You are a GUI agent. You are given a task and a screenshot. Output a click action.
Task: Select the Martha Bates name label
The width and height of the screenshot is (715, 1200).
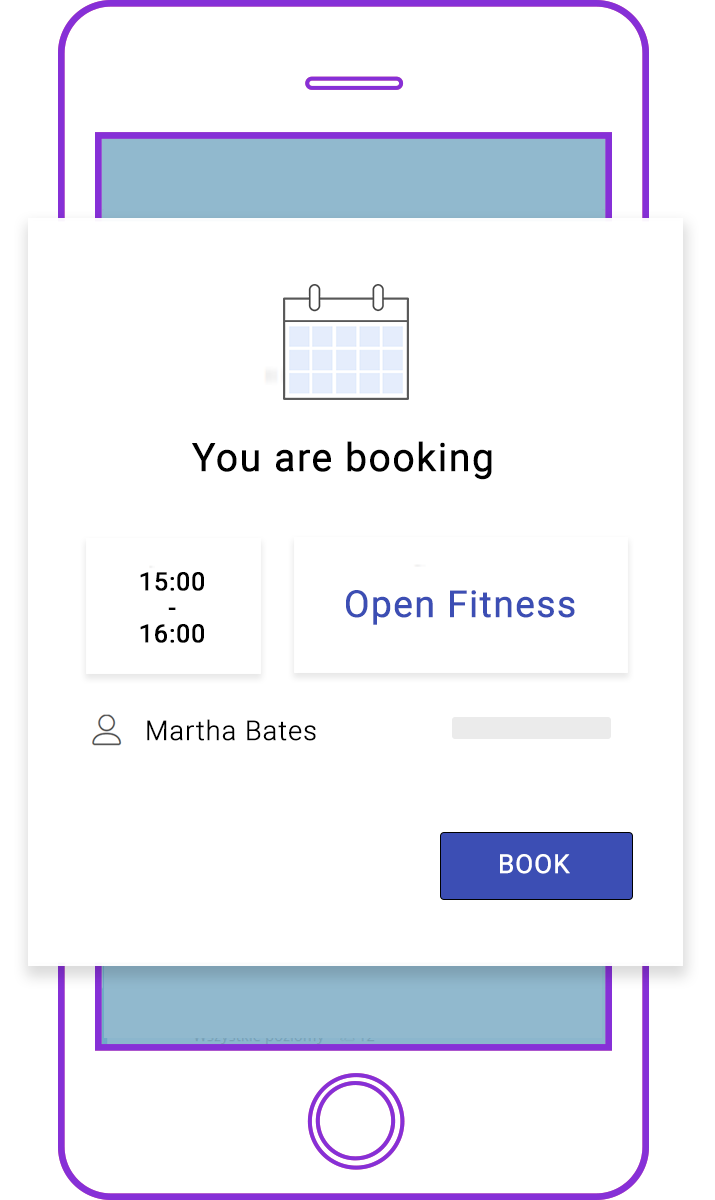[231, 731]
